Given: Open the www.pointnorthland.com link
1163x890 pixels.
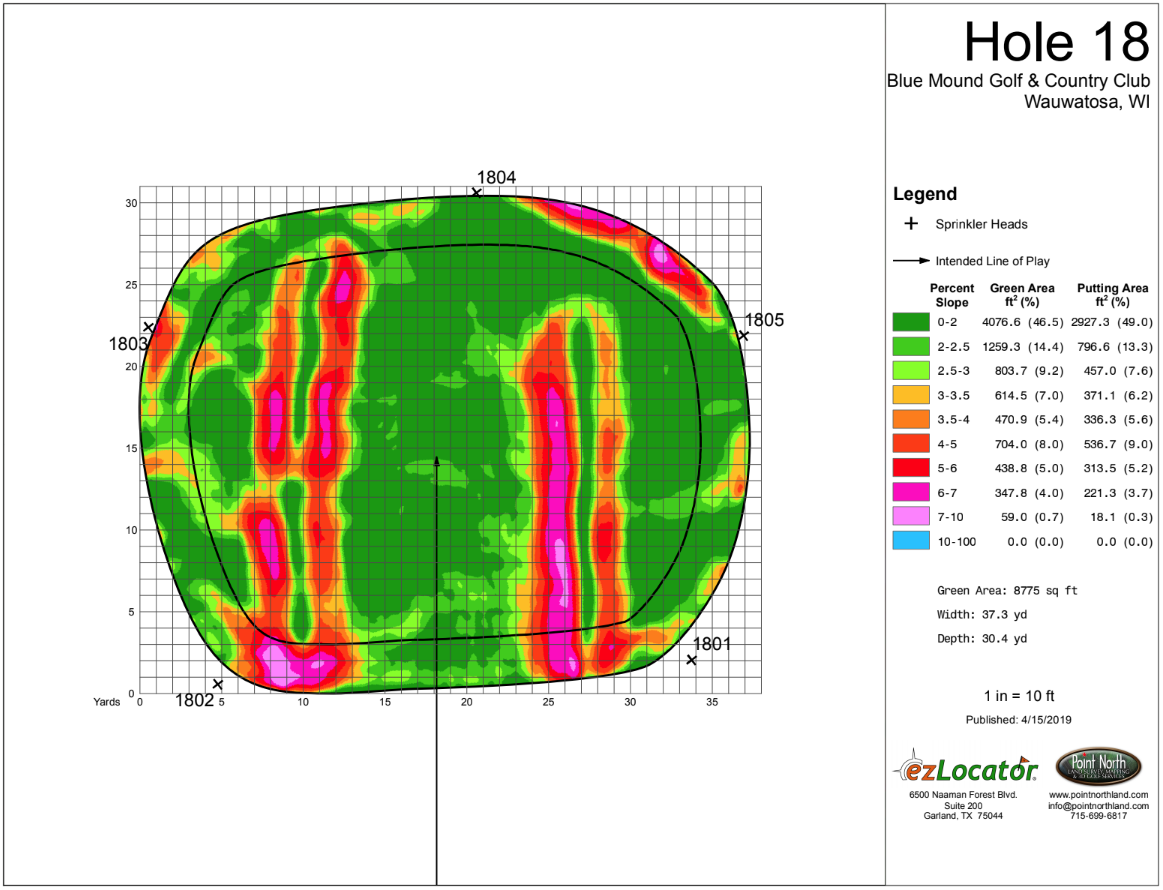Looking at the screenshot, I should [x=1098, y=794].
